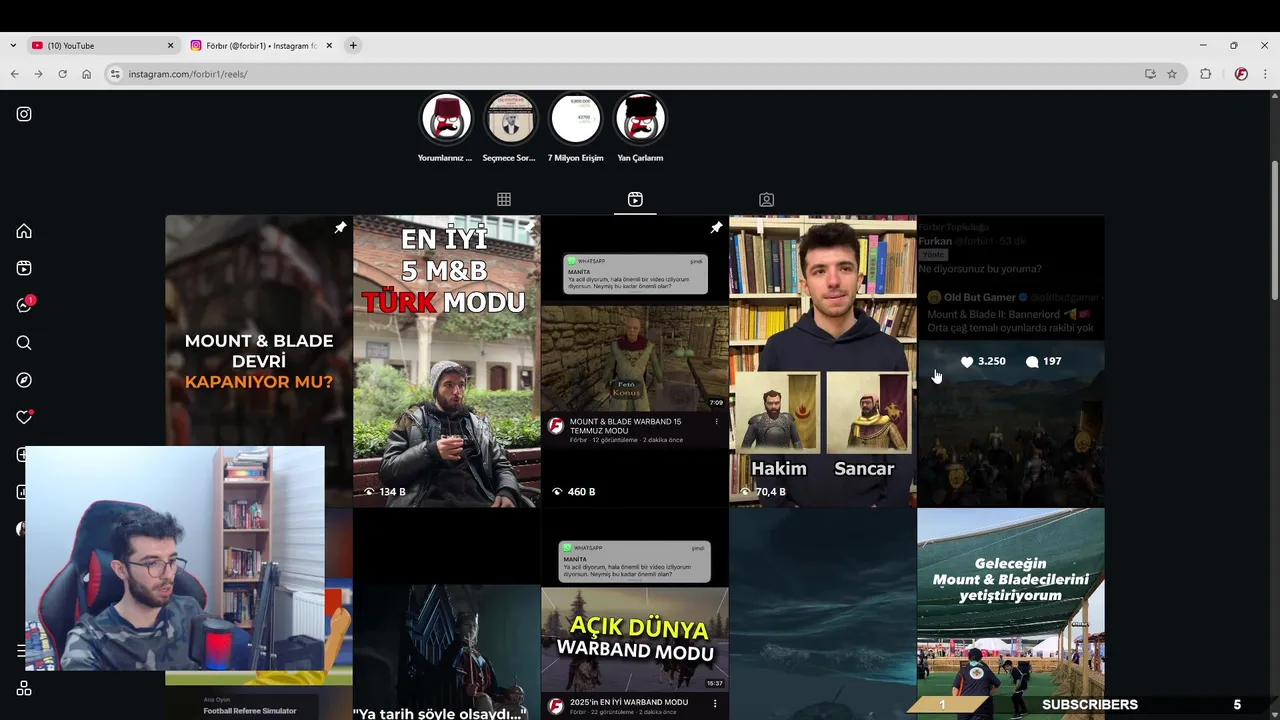Screen dimensions: 1280x720
Task: Open the 'Seçmece Sor...' story highlight
Action: click(x=510, y=127)
